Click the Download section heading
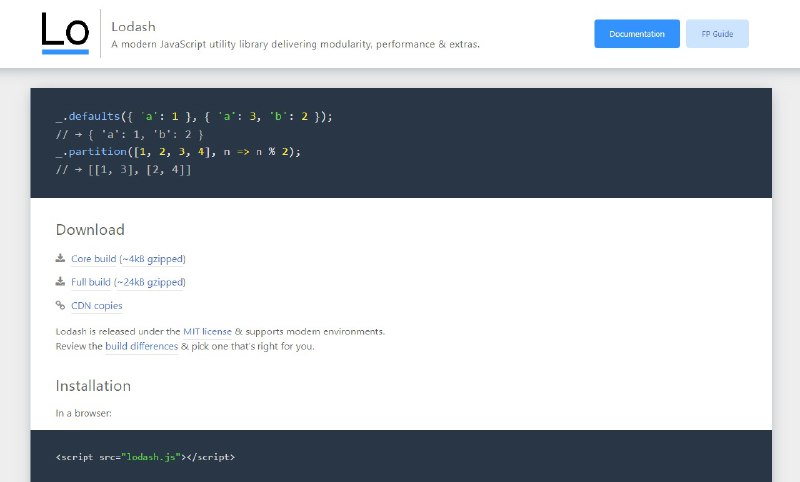The width and height of the screenshot is (800, 482). tap(90, 230)
